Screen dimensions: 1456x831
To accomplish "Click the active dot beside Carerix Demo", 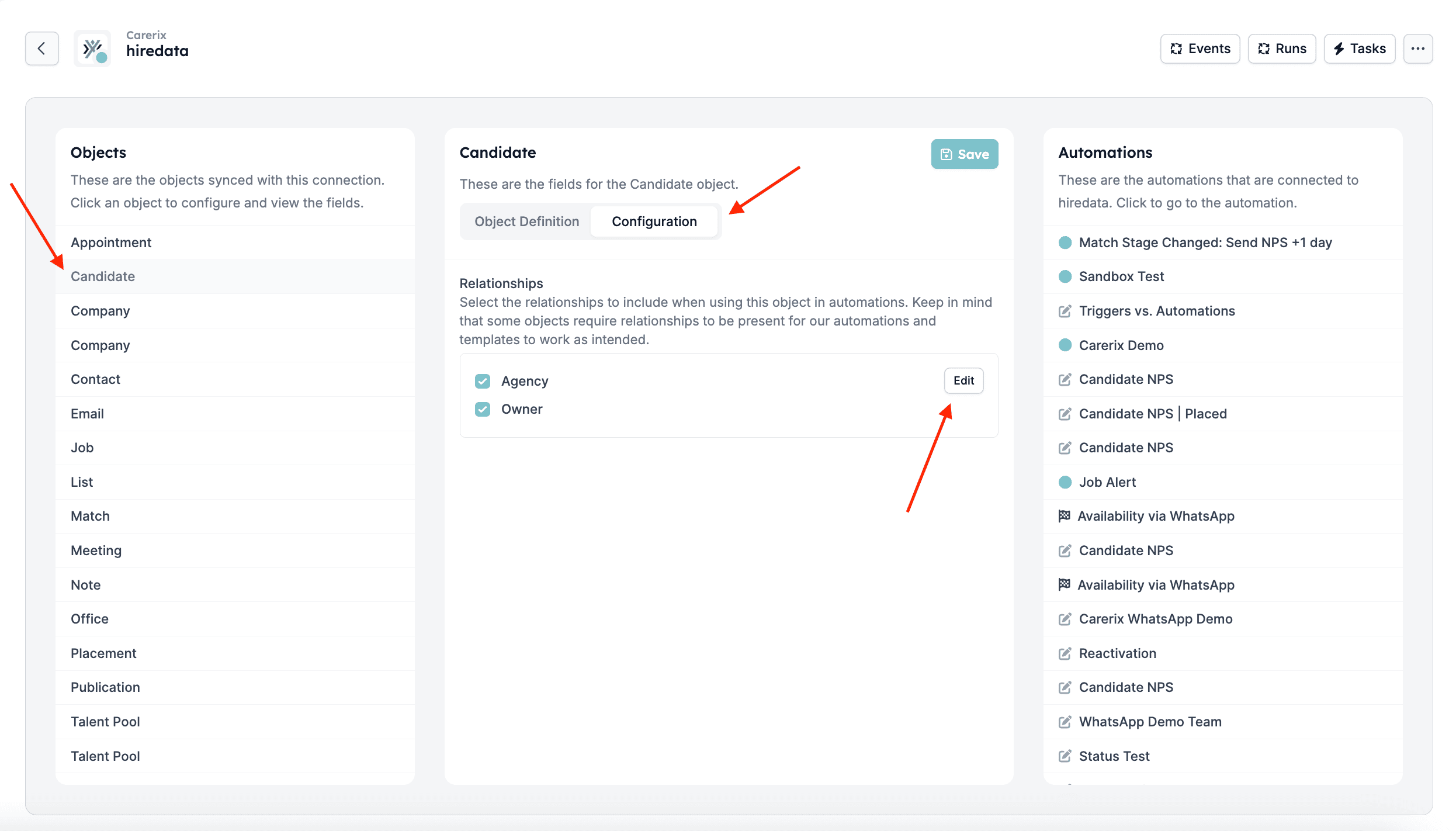I will tap(1065, 345).
